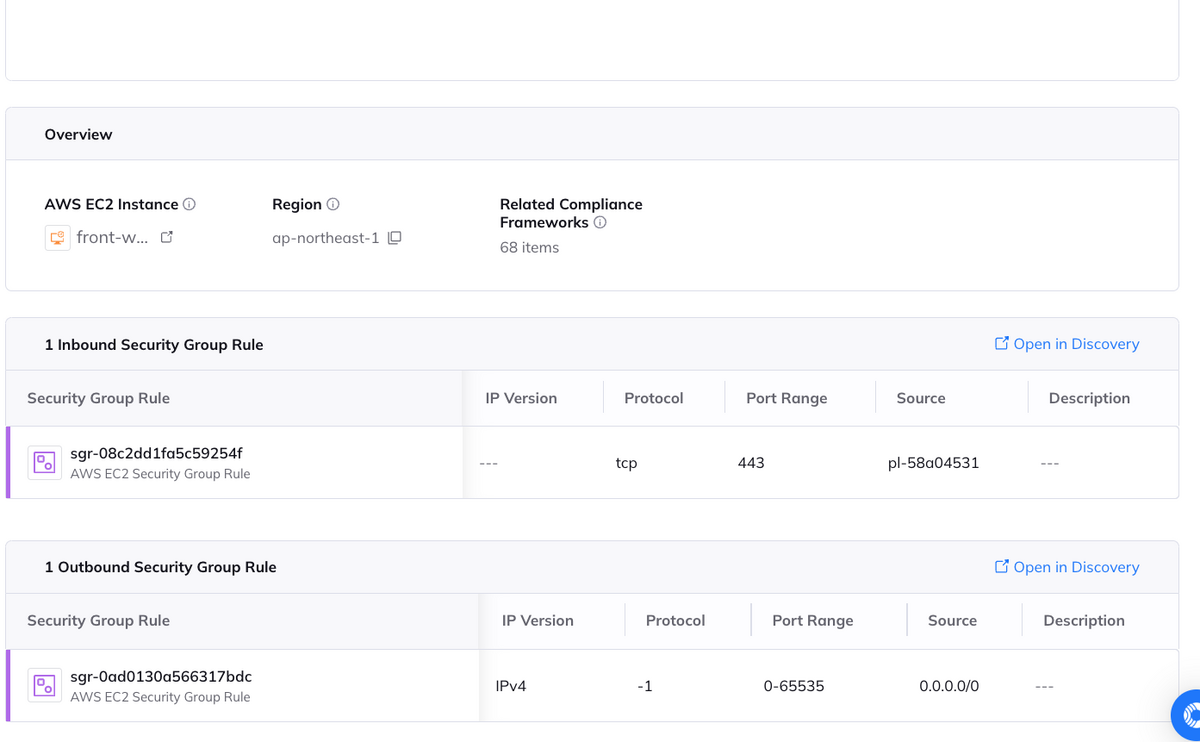Copy the ap-northeast-1 region value
The image size is (1200, 742).
click(395, 238)
